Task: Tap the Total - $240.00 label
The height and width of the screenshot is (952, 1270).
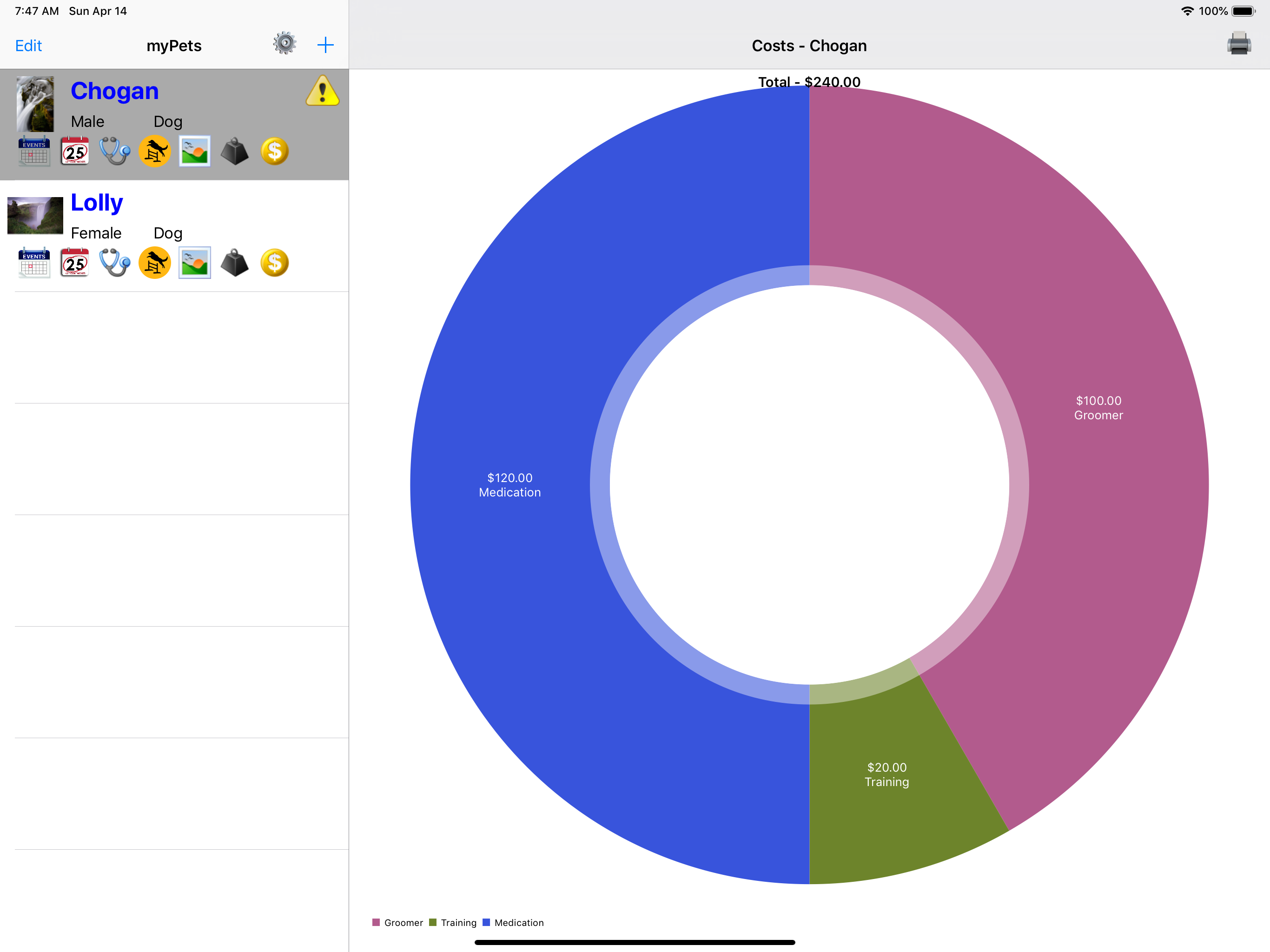Action: (x=809, y=82)
